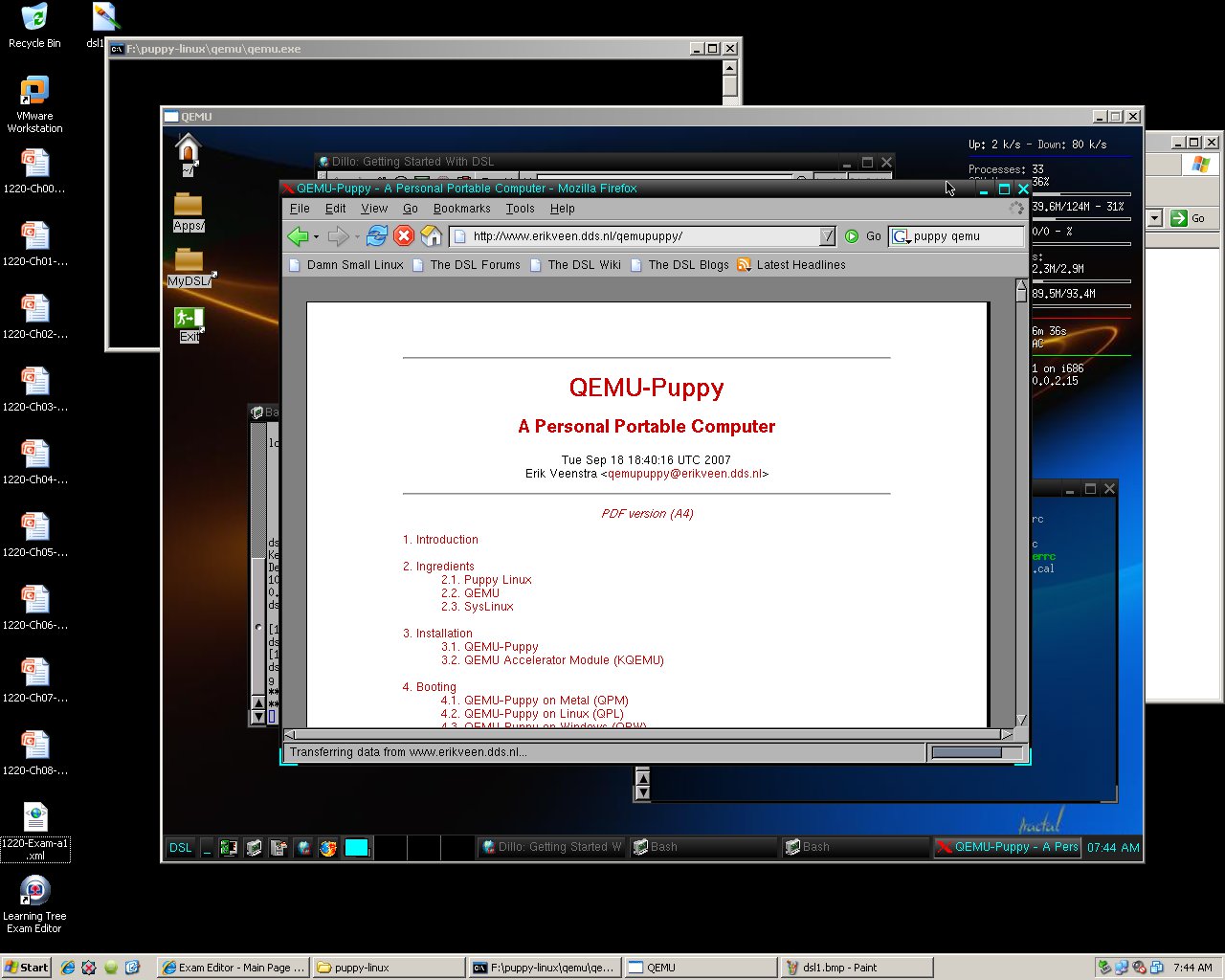The width and height of the screenshot is (1225, 980).
Task: Open the File menu in Firefox
Action: tap(300, 209)
